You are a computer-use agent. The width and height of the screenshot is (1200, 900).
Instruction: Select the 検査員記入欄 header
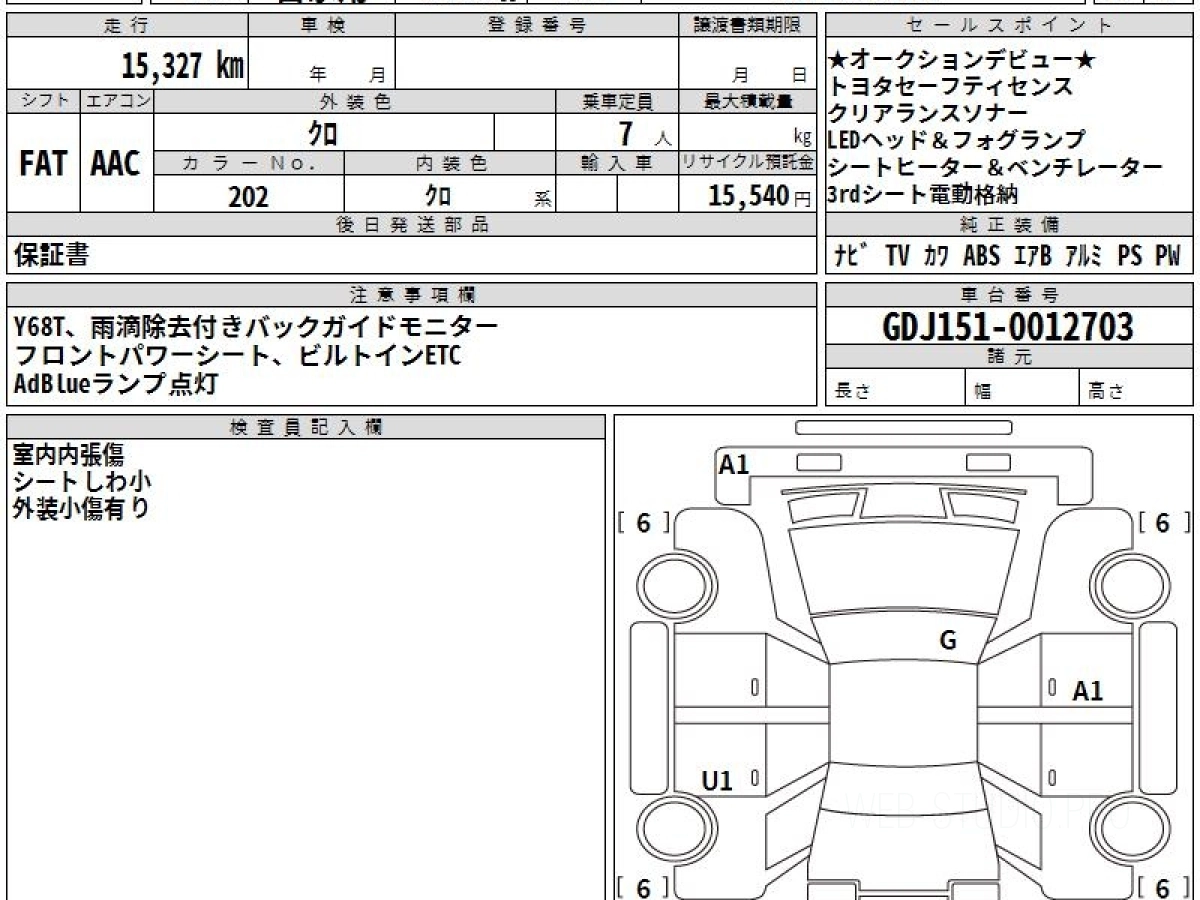(x=306, y=427)
